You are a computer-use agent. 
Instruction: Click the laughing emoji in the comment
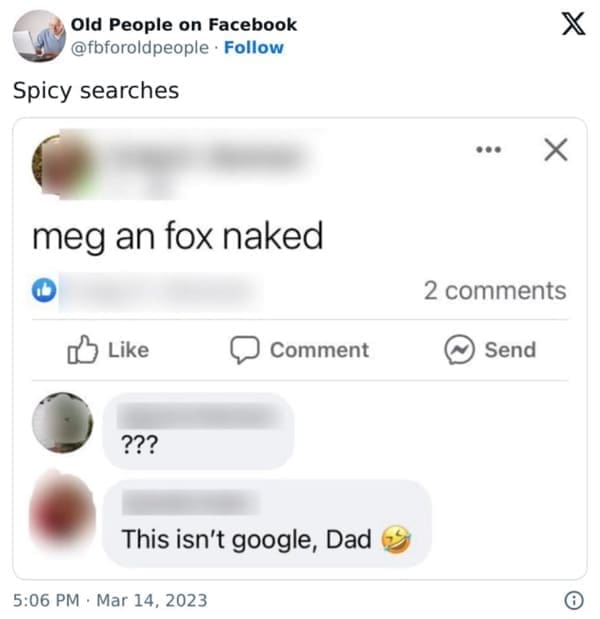click(395, 540)
